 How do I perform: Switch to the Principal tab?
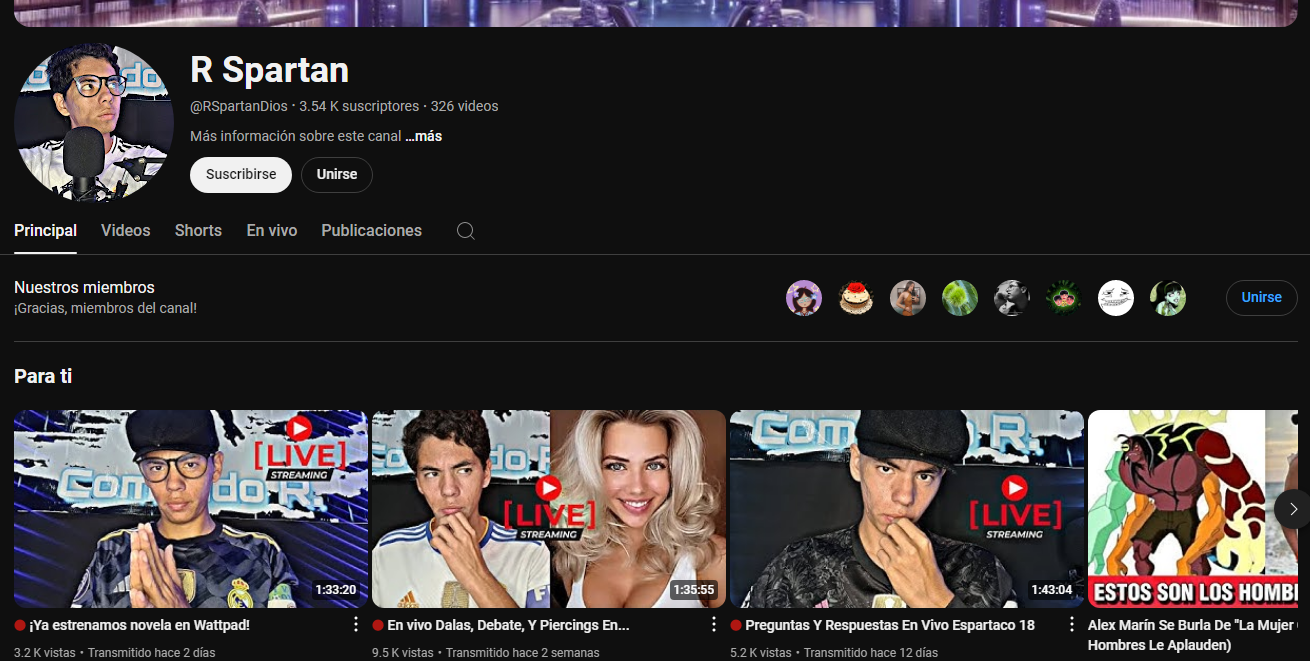[45, 231]
